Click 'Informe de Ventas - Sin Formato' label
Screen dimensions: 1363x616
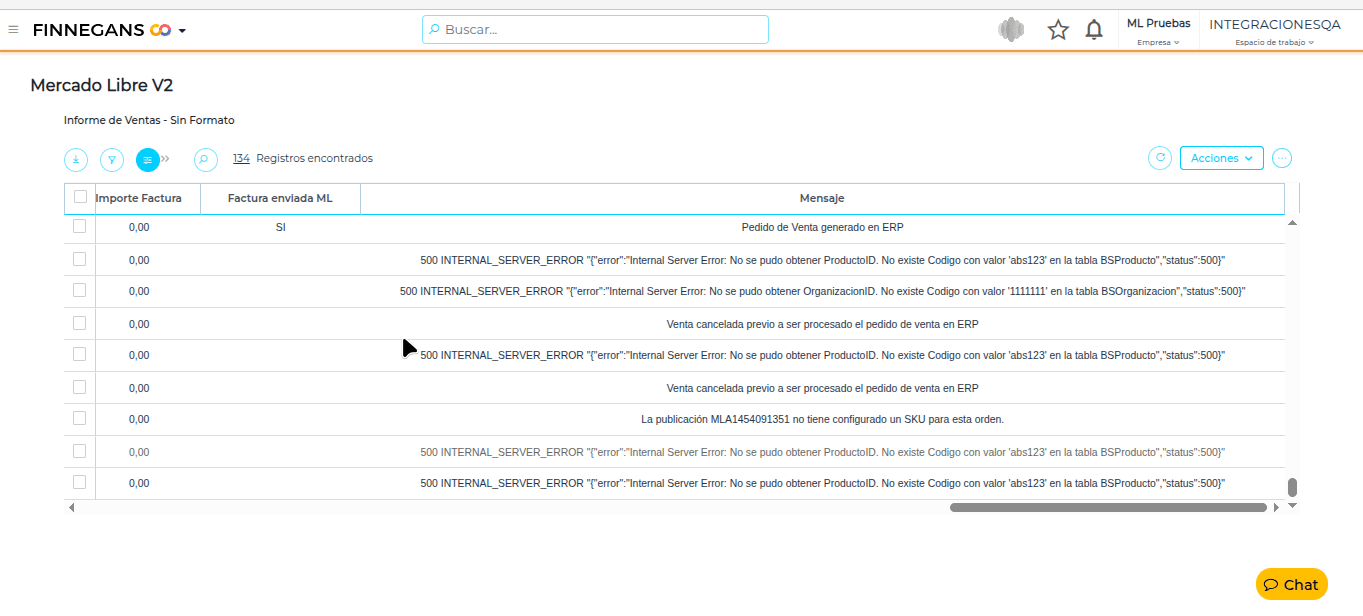pos(149,120)
